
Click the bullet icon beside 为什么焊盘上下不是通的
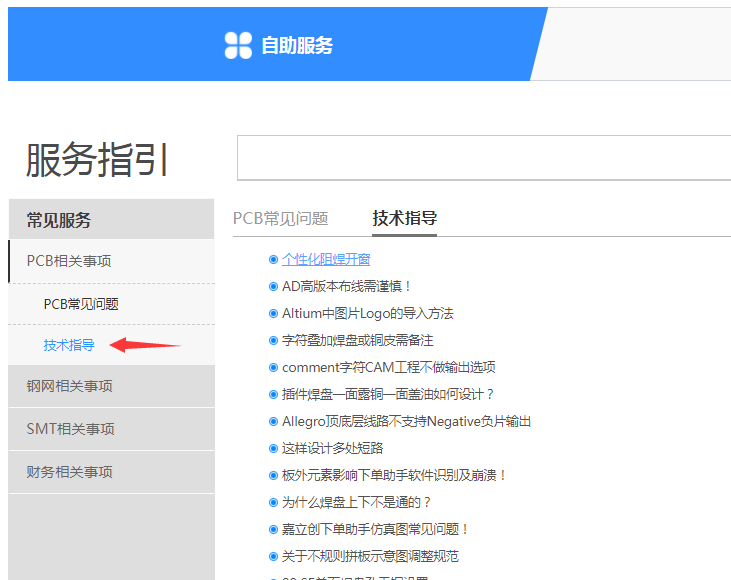click(274, 502)
